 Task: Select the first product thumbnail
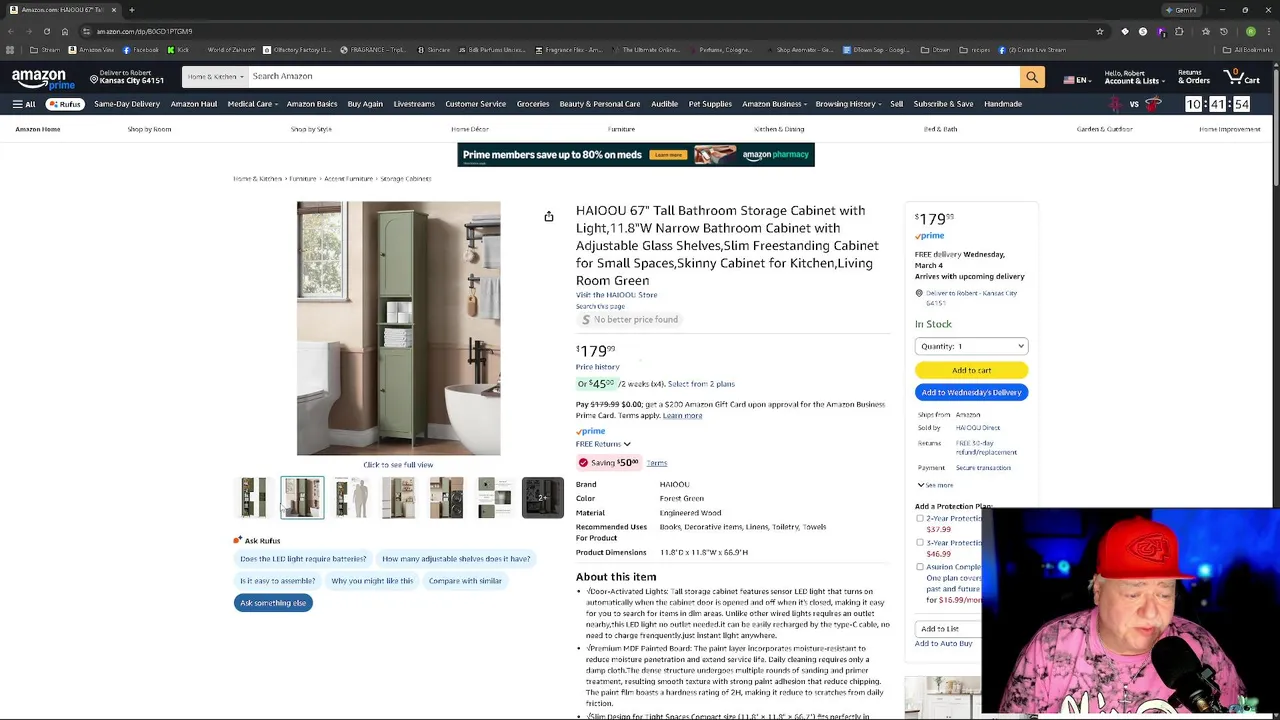(254, 498)
